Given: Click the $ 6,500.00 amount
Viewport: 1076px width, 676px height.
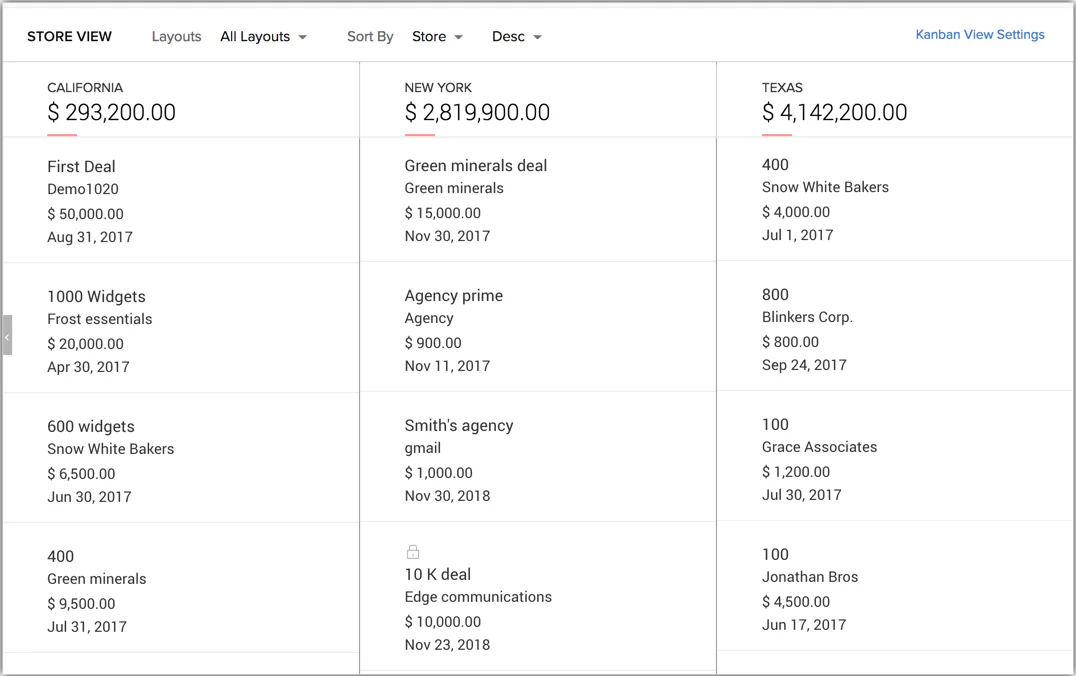Looking at the screenshot, I should [x=81, y=474].
